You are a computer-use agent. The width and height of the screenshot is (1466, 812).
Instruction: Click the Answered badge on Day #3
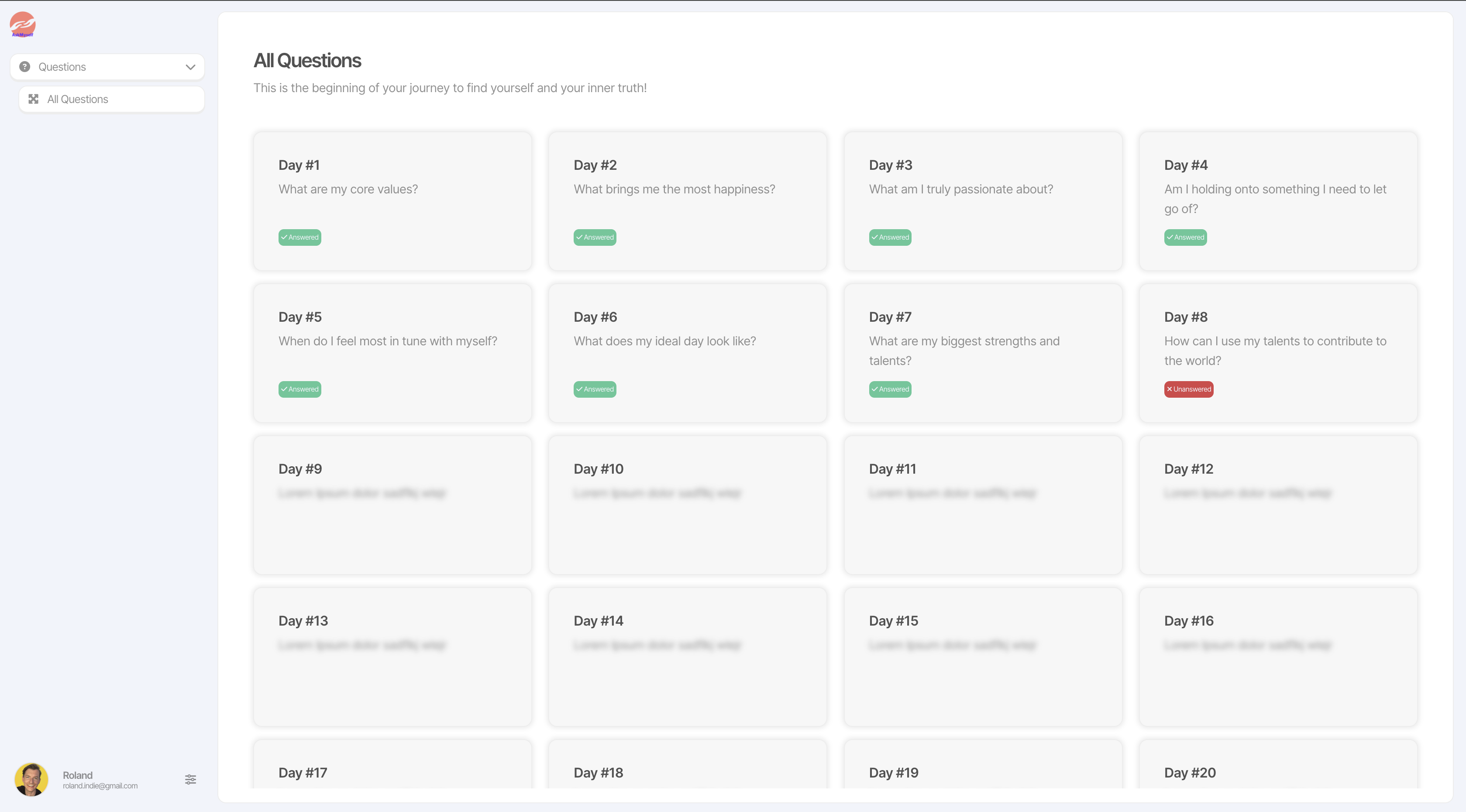(x=890, y=237)
